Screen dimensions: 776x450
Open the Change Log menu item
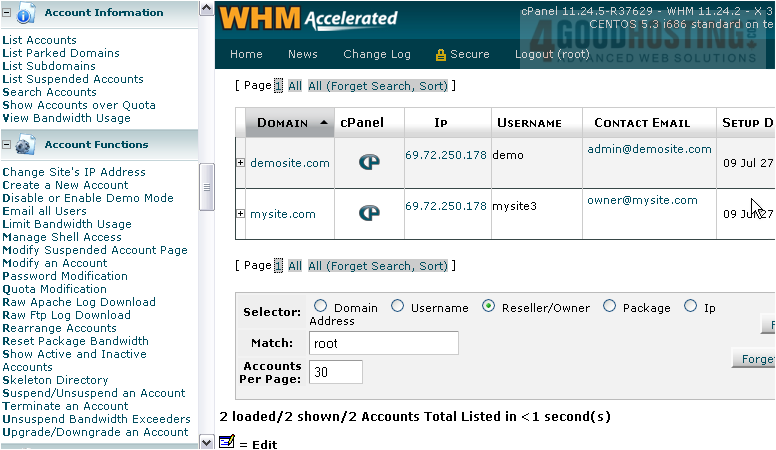(376, 55)
